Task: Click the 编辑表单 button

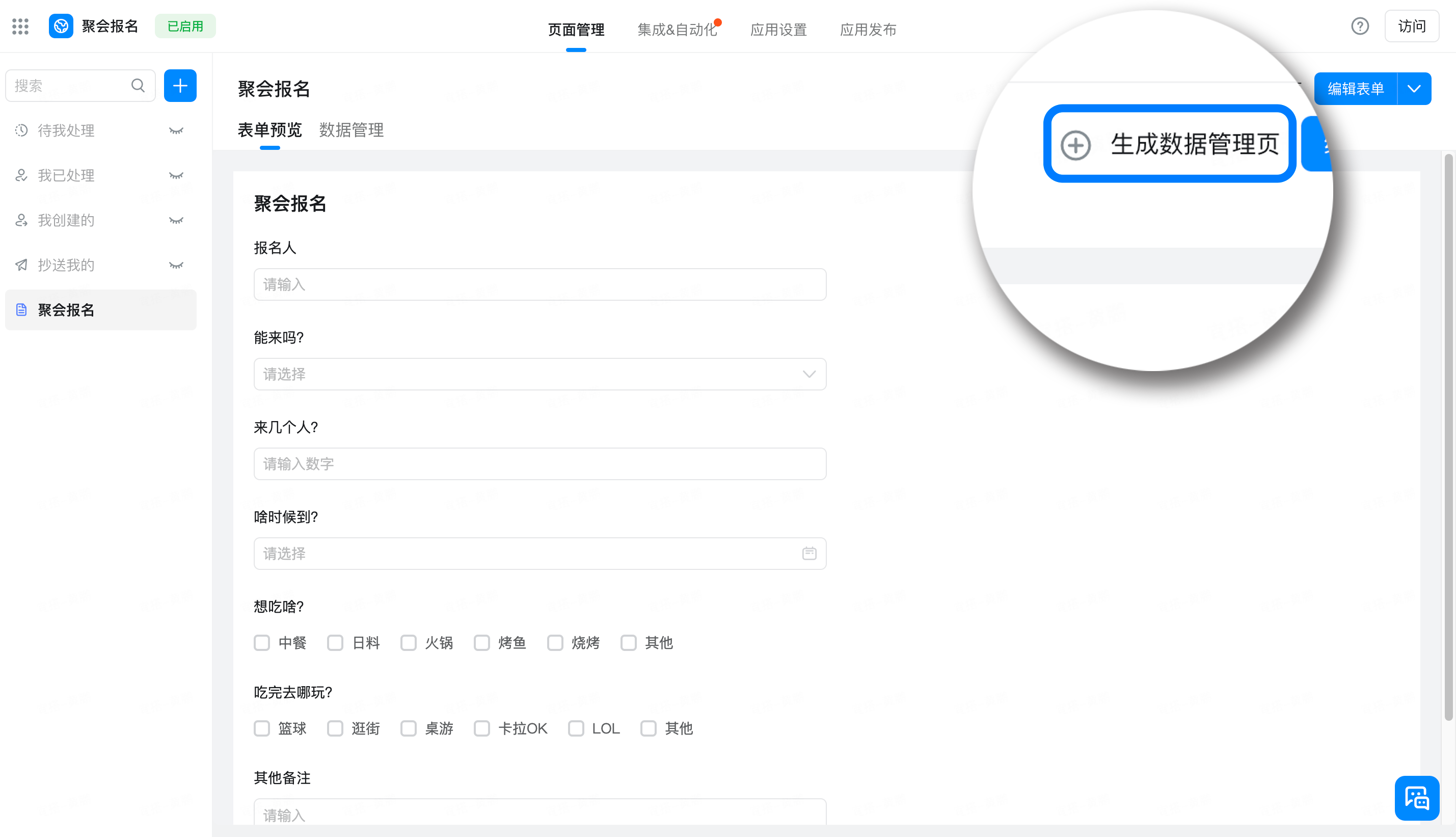Action: pos(1356,89)
